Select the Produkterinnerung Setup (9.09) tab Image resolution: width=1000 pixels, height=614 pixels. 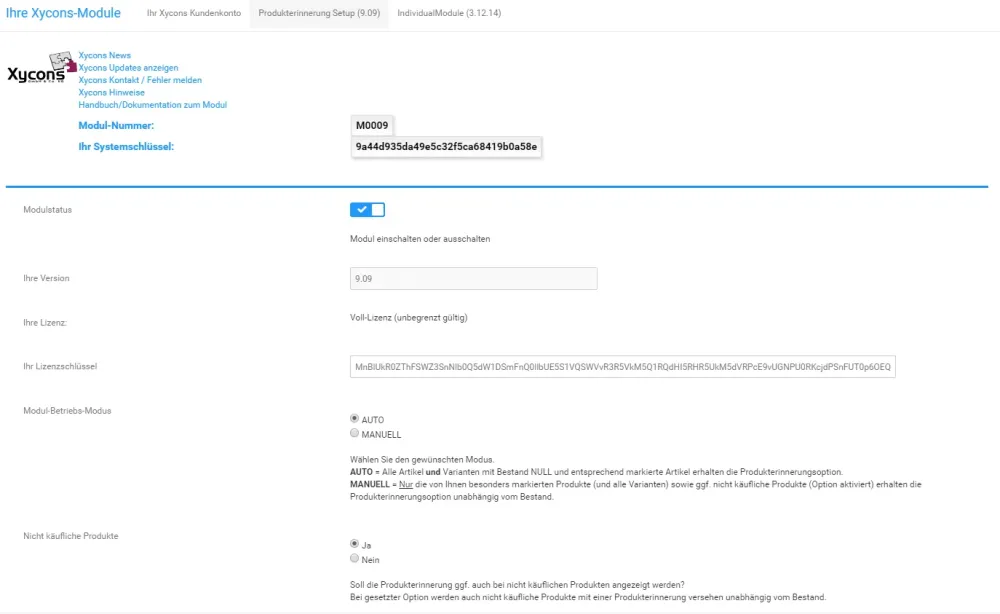click(319, 13)
